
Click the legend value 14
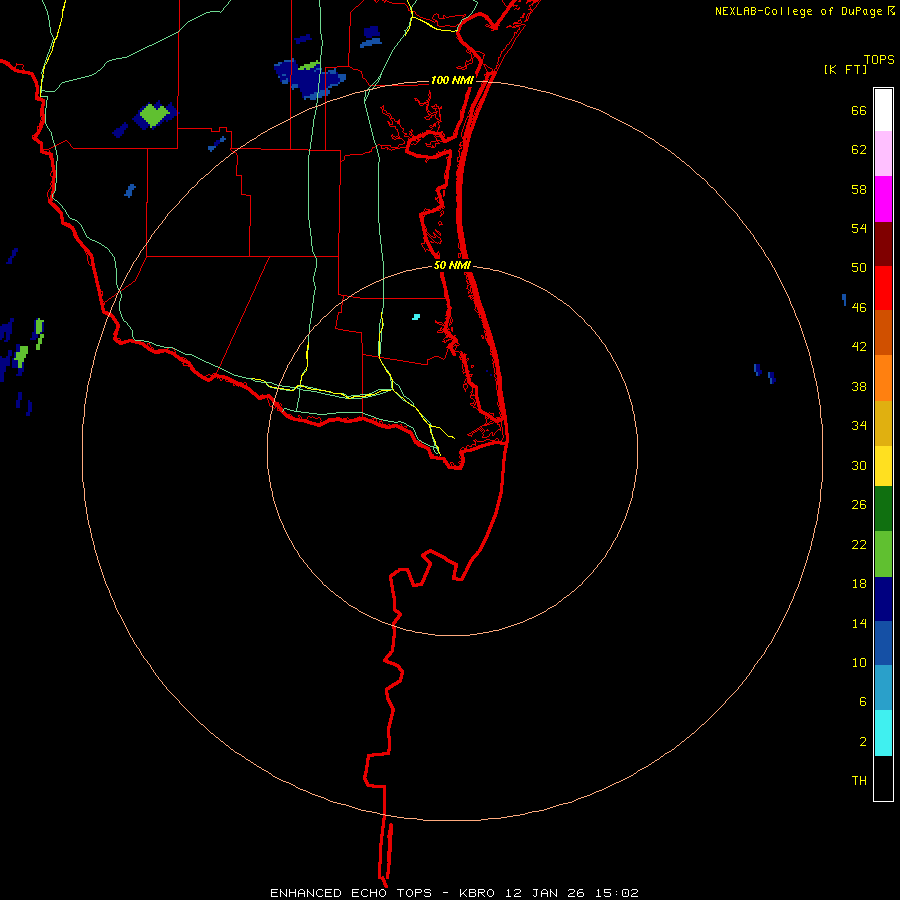pos(859,623)
